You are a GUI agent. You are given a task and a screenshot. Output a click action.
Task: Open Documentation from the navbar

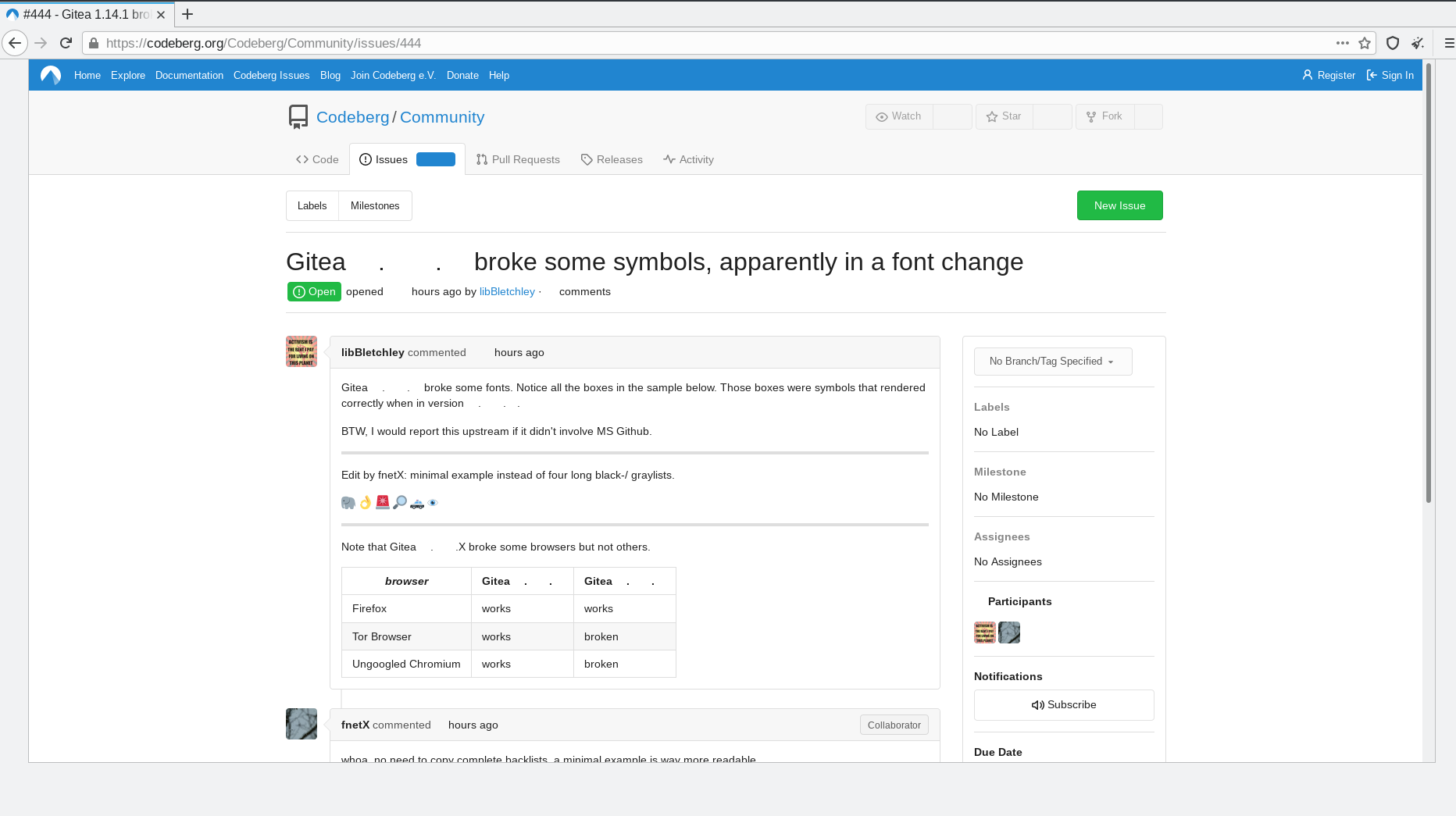[189, 76]
